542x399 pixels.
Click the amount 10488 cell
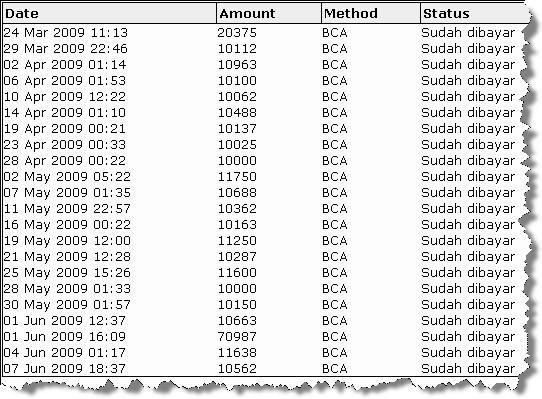pyautogui.click(x=237, y=113)
